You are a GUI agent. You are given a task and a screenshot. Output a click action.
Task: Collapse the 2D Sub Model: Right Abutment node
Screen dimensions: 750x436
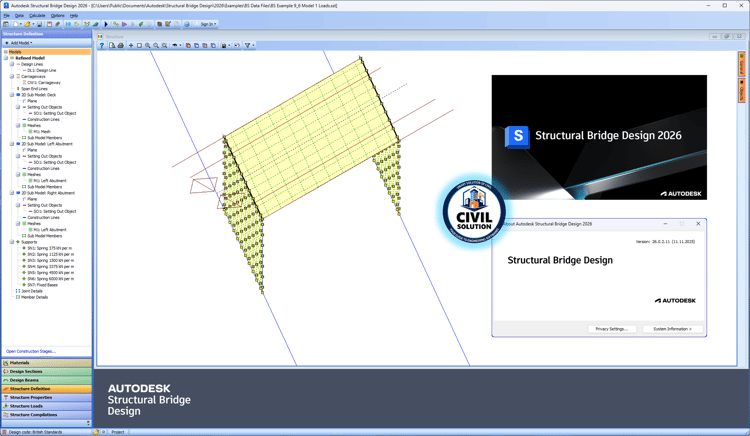point(12,193)
